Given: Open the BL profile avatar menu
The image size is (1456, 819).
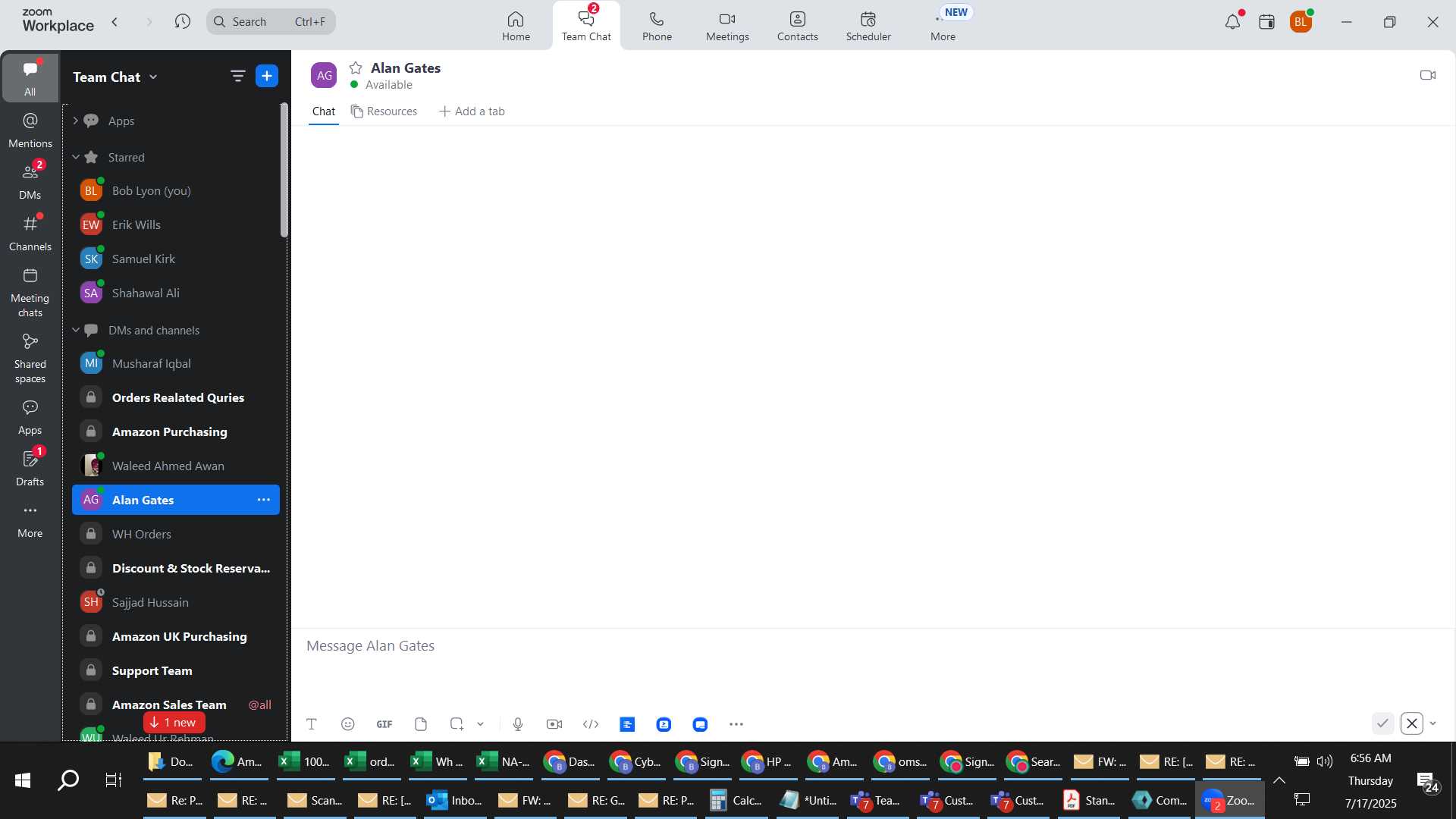Looking at the screenshot, I should click(1301, 22).
